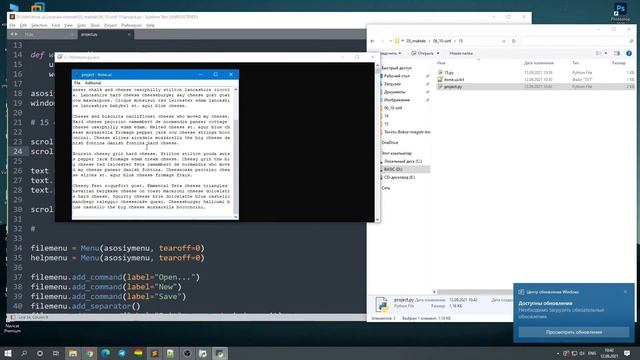Click Explorer search magnifier icon
640x360 pixels.
point(631,41)
